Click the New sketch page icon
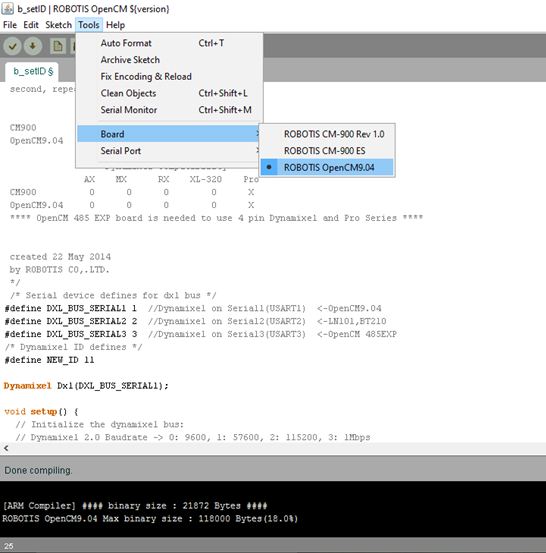The image size is (546, 553). (x=58, y=46)
